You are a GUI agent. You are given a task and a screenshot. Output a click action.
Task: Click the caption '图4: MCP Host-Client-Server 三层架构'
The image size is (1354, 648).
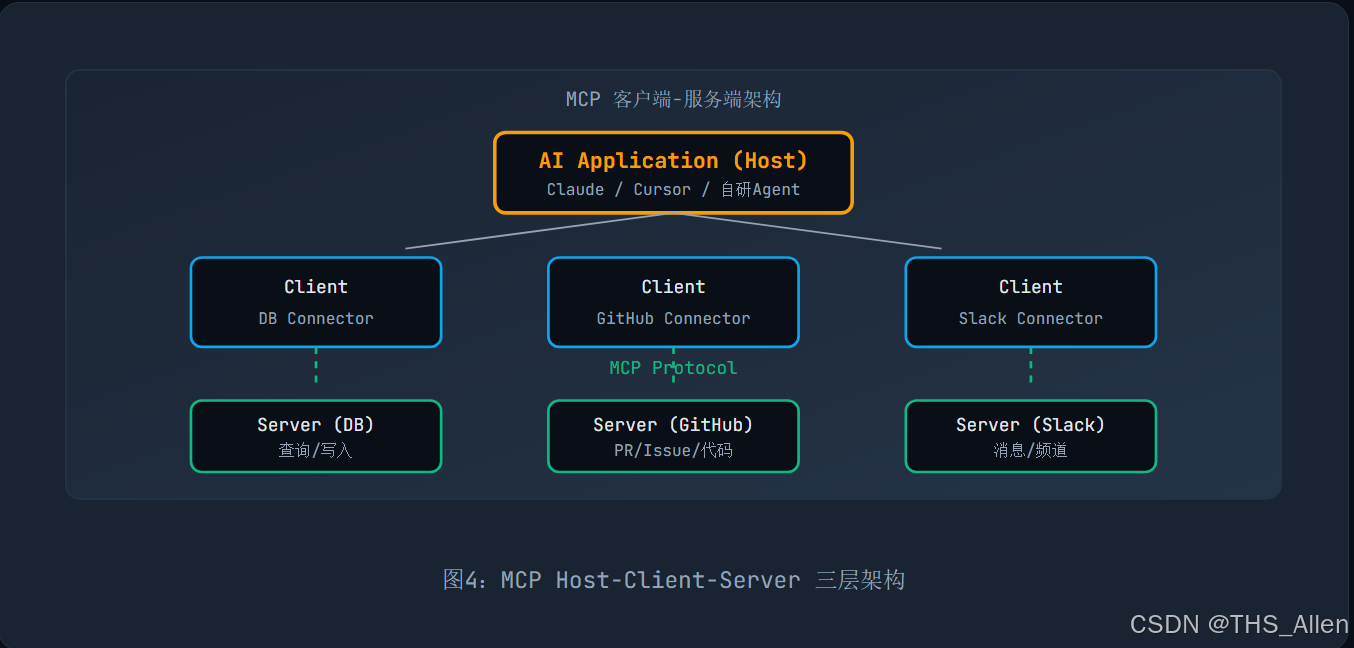[673, 580]
